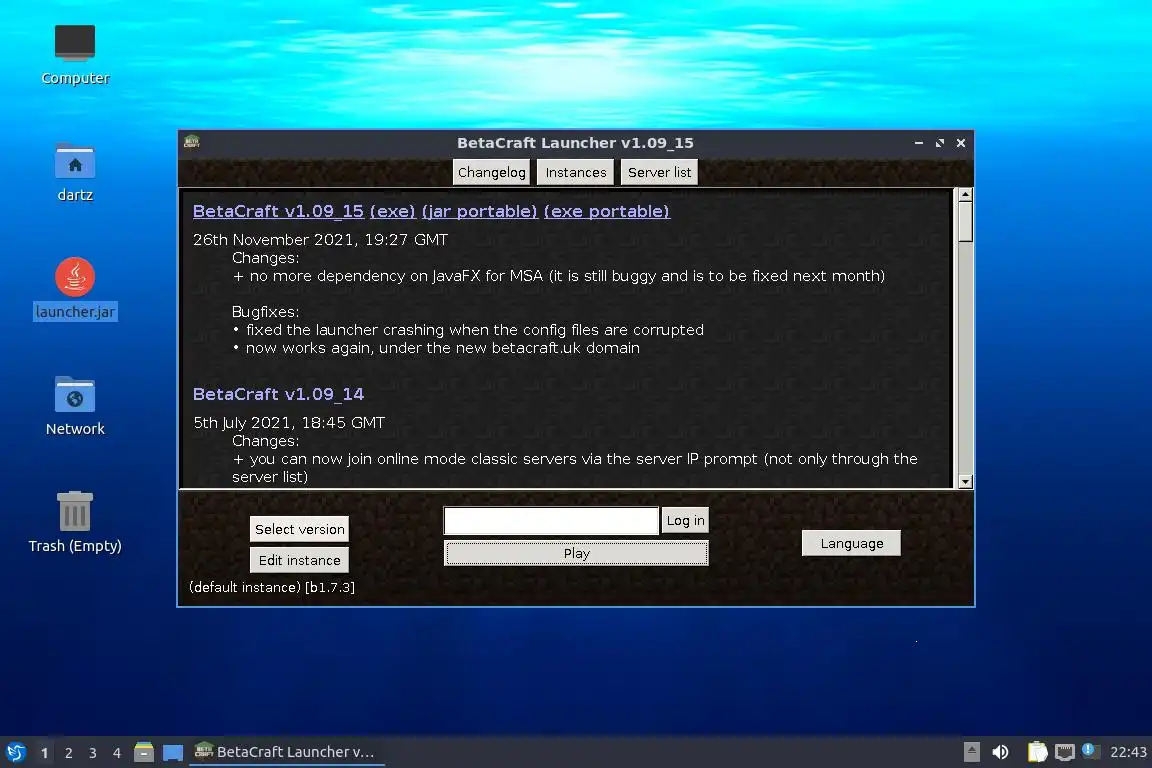Switch to workspace 4 in the pager
The height and width of the screenshot is (768, 1152).
click(117, 753)
